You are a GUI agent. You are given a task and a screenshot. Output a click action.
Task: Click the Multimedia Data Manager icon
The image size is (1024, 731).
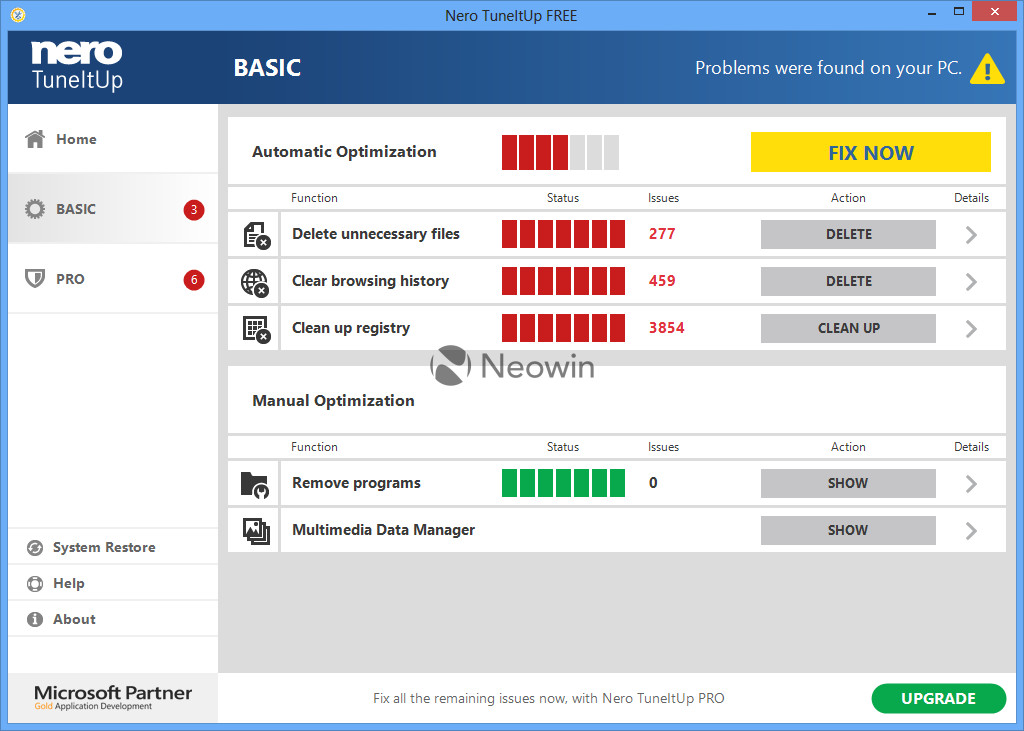coord(257,531)
